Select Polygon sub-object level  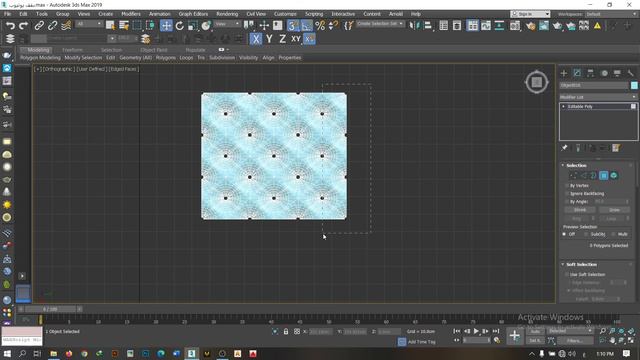pos(604,176)
